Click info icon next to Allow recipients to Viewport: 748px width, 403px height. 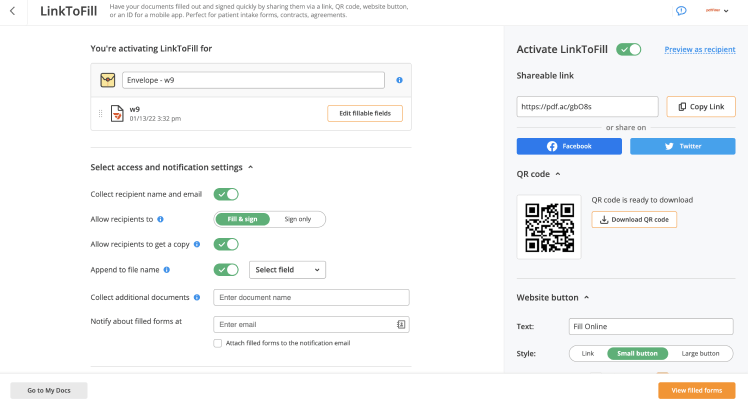point(161,218)
